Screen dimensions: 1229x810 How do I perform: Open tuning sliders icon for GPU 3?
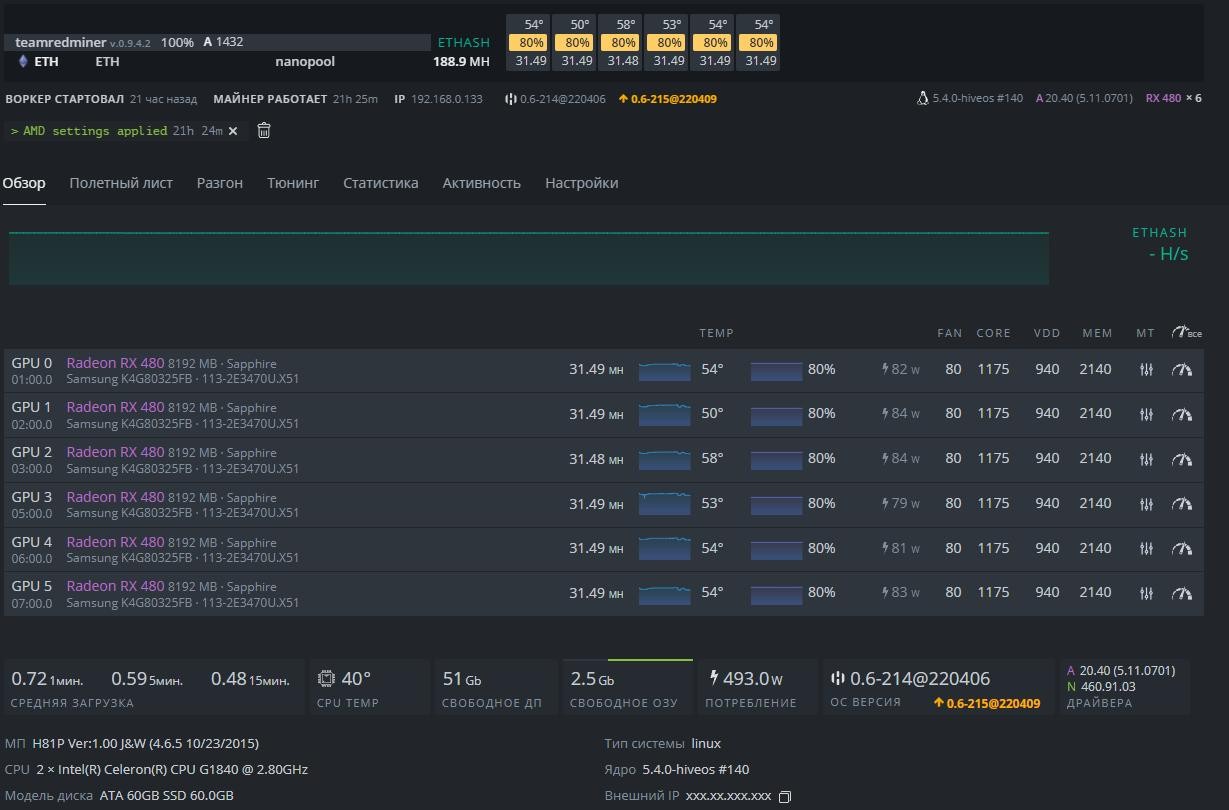tap(1146, 504)
